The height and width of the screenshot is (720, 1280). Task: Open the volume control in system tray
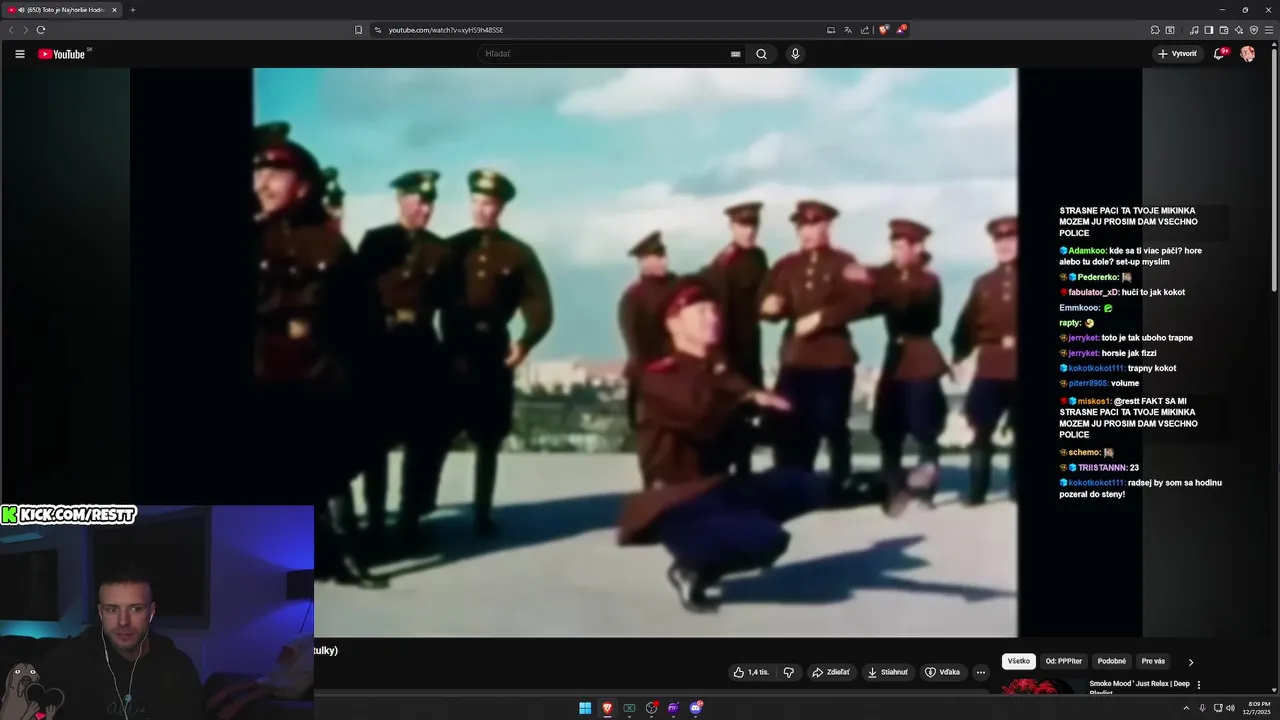(x=1230, y=708)
